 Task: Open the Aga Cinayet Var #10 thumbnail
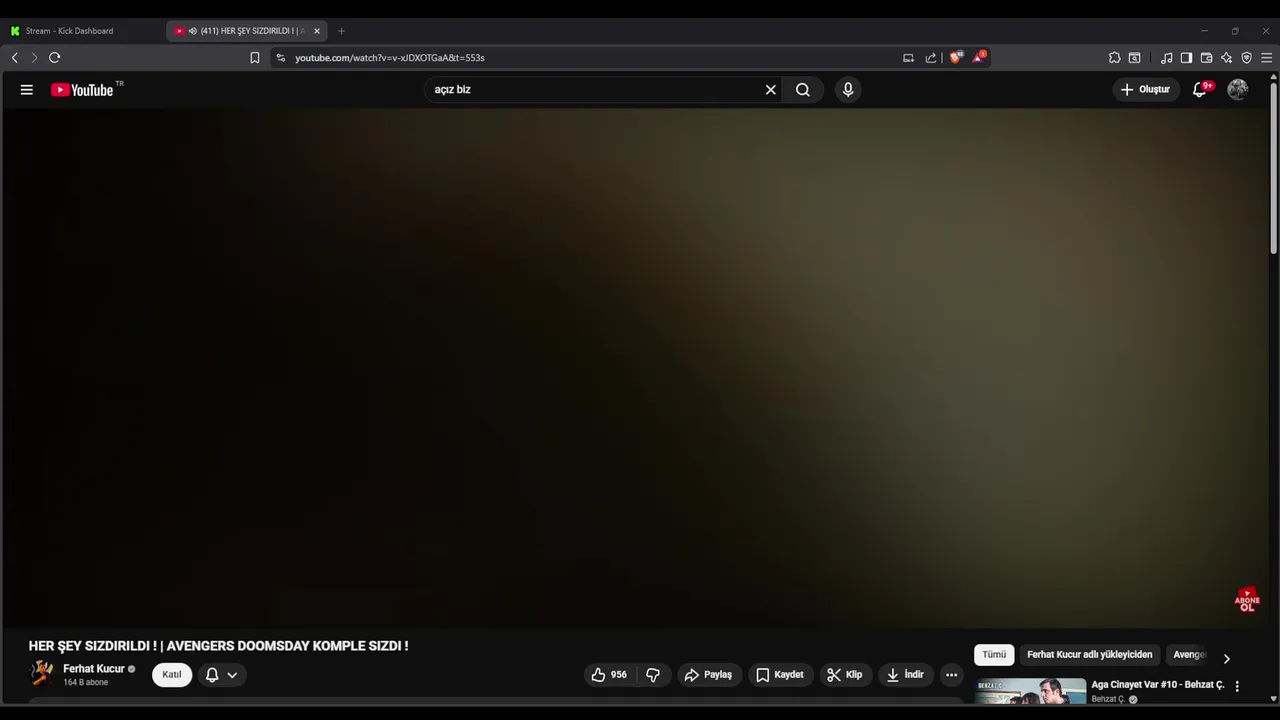pyautogui.click(x=1031, y=691)
